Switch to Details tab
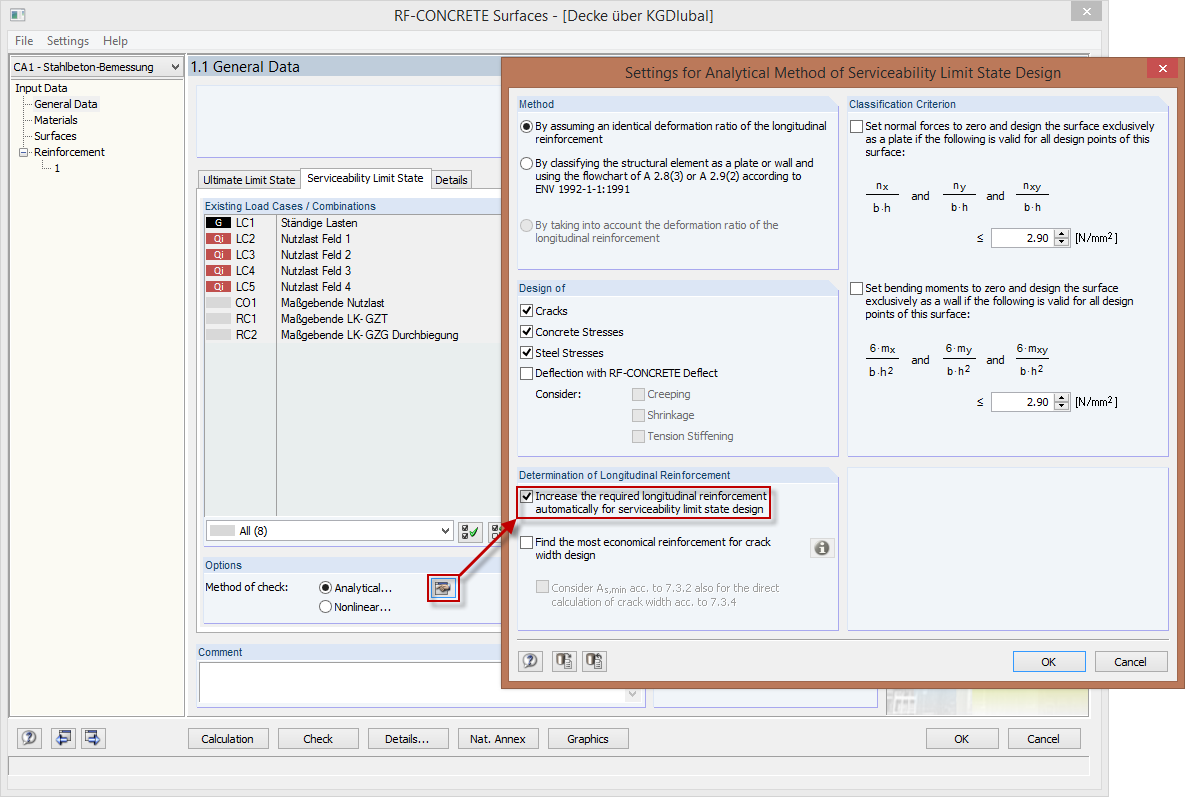Image resolution: width=1185 pixels, height=797 pixels. point(451,180)
